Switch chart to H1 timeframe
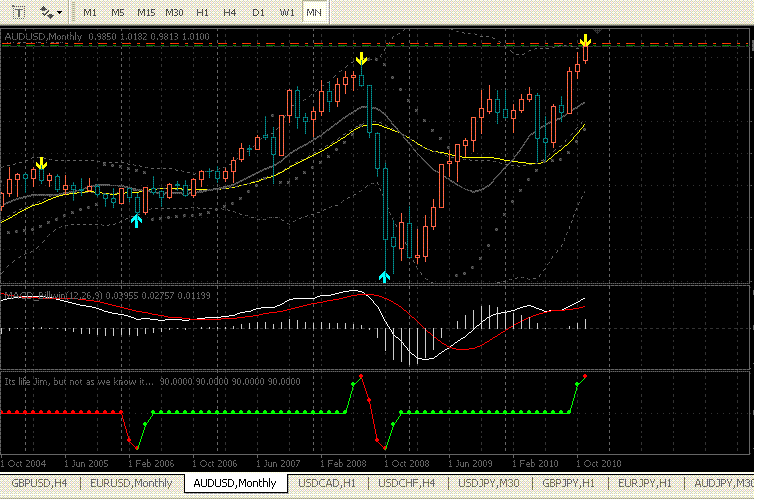The image size is (760, 499). [202, 13]
